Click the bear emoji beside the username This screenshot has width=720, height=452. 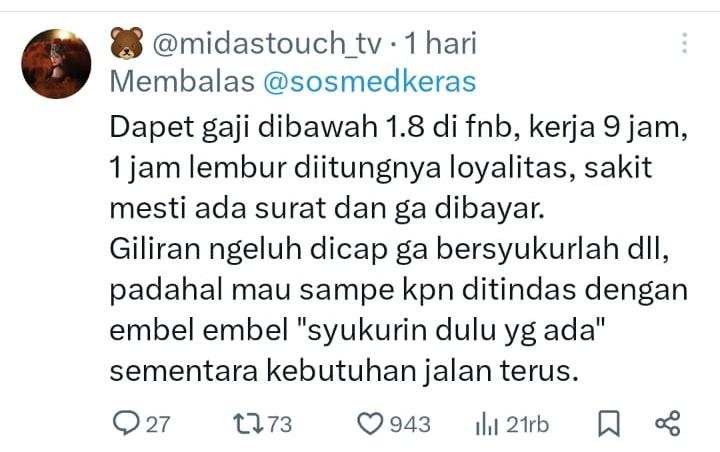point(127,43)
